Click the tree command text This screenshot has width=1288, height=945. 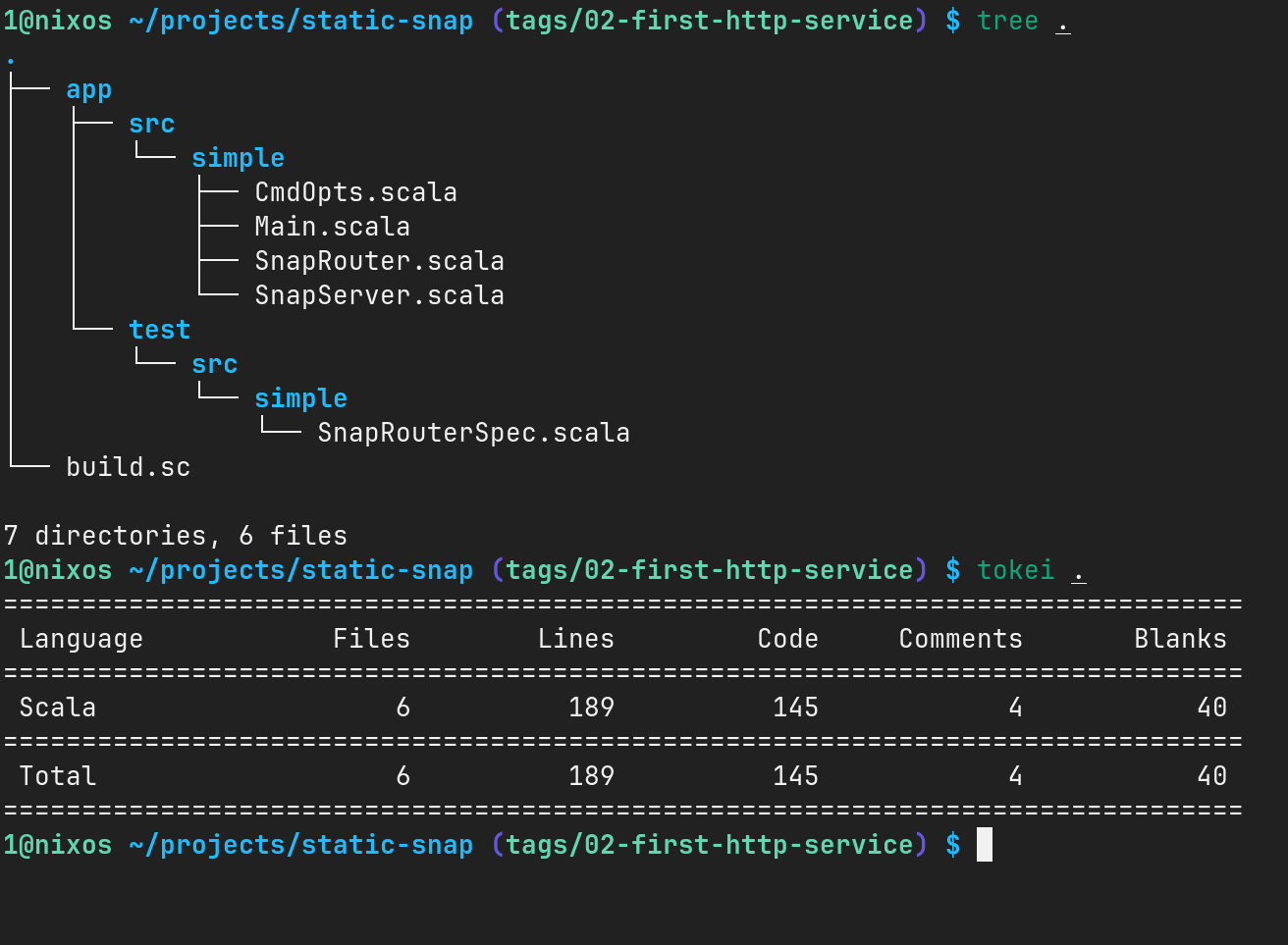1007,21
